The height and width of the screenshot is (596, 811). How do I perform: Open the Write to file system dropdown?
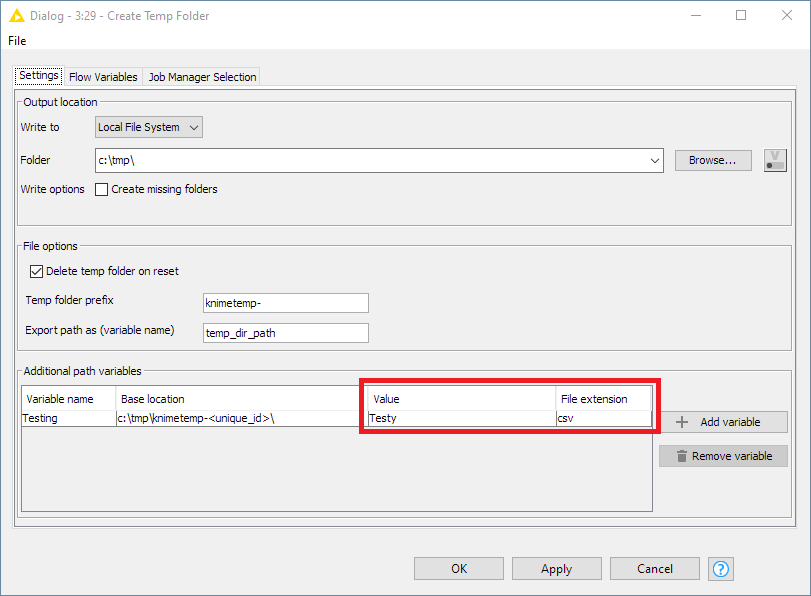pyautogui.click(x=149, y=127)
